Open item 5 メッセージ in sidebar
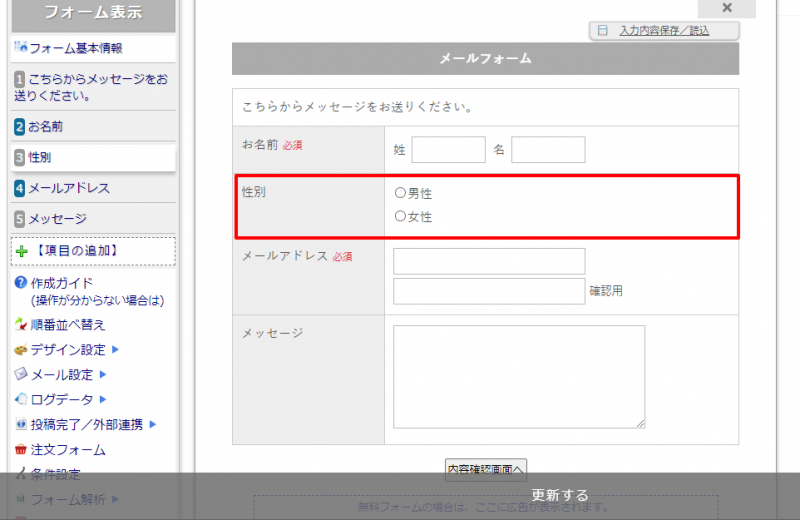The height and width of the screenshot is (520, 800). 56,218
